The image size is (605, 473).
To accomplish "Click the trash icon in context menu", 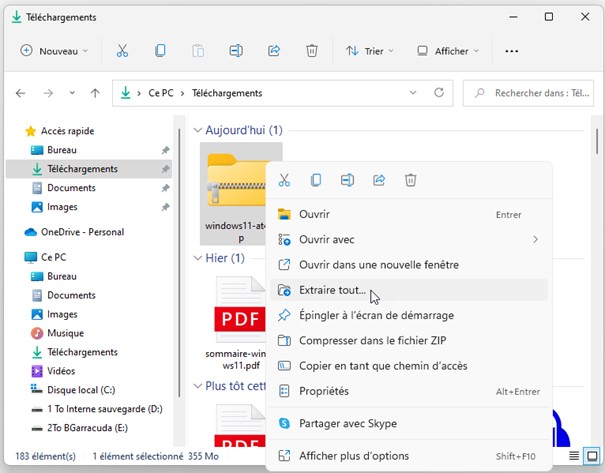I will 410,180.
